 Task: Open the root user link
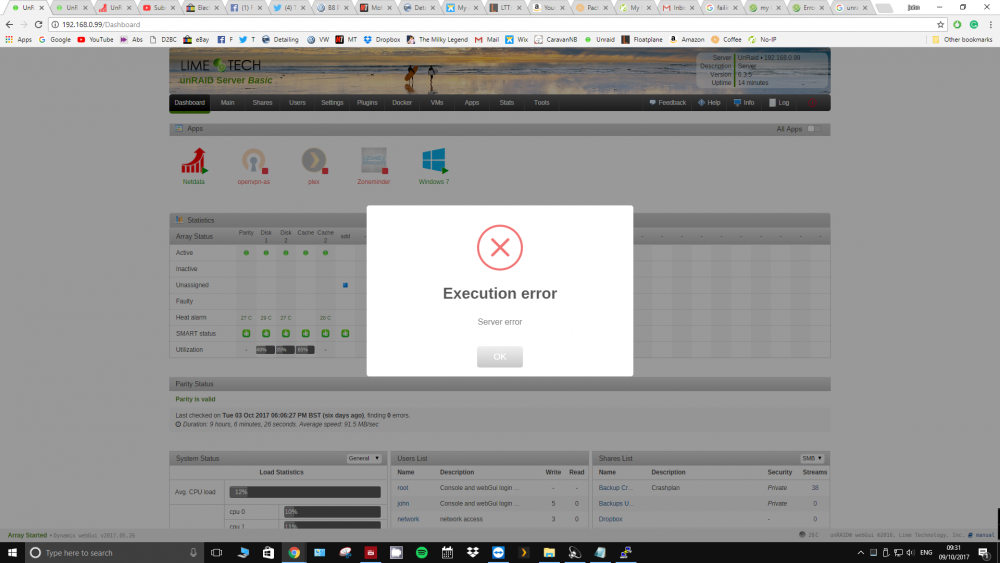(402, 488)
